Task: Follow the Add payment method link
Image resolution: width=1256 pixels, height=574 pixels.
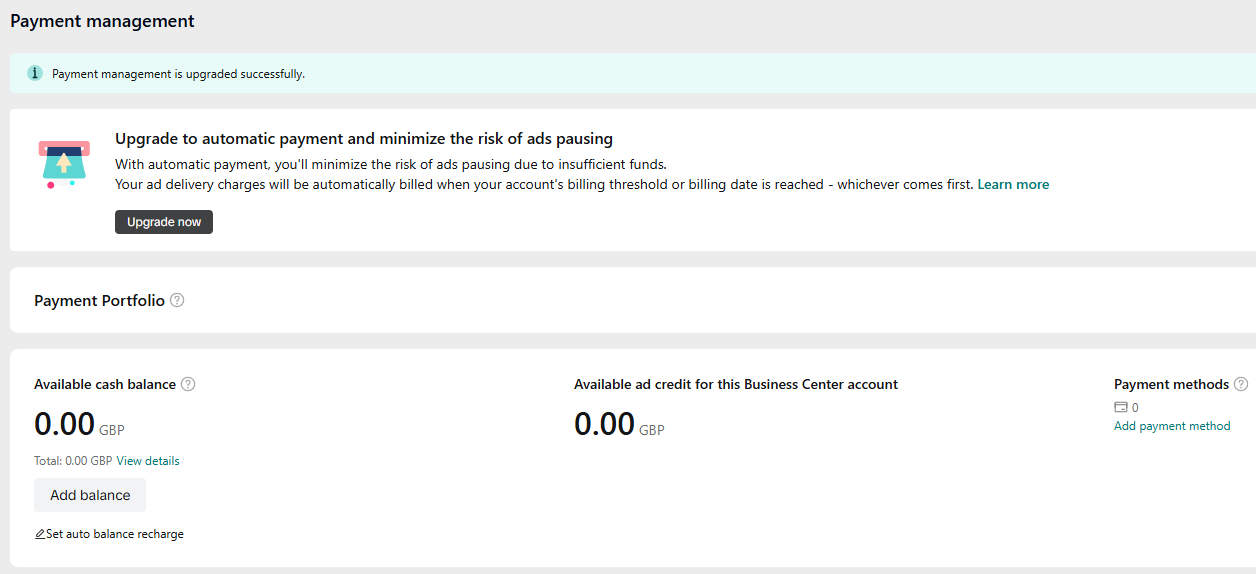Action: [x=1172, y=426]
